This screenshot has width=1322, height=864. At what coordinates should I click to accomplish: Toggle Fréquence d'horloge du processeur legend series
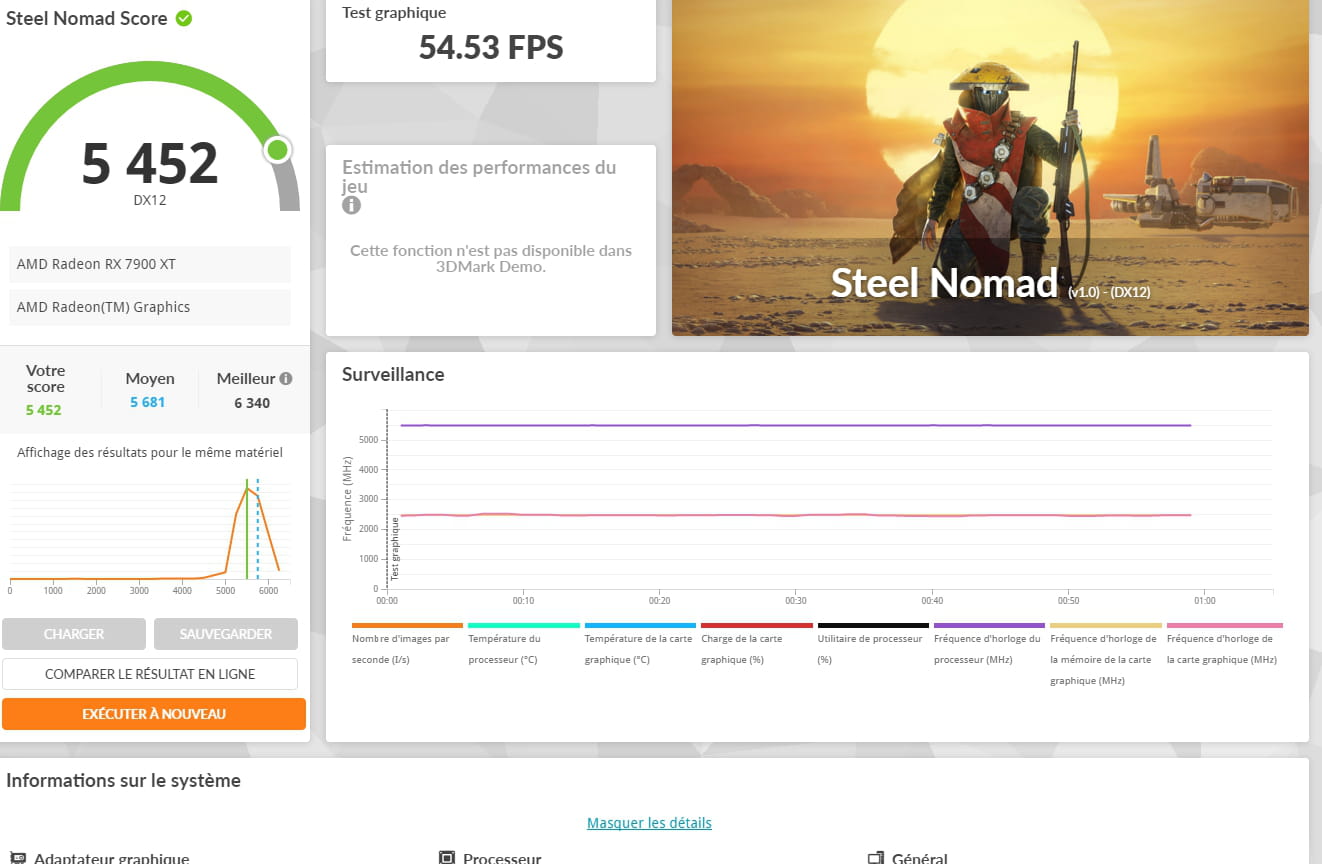(987, 648)
